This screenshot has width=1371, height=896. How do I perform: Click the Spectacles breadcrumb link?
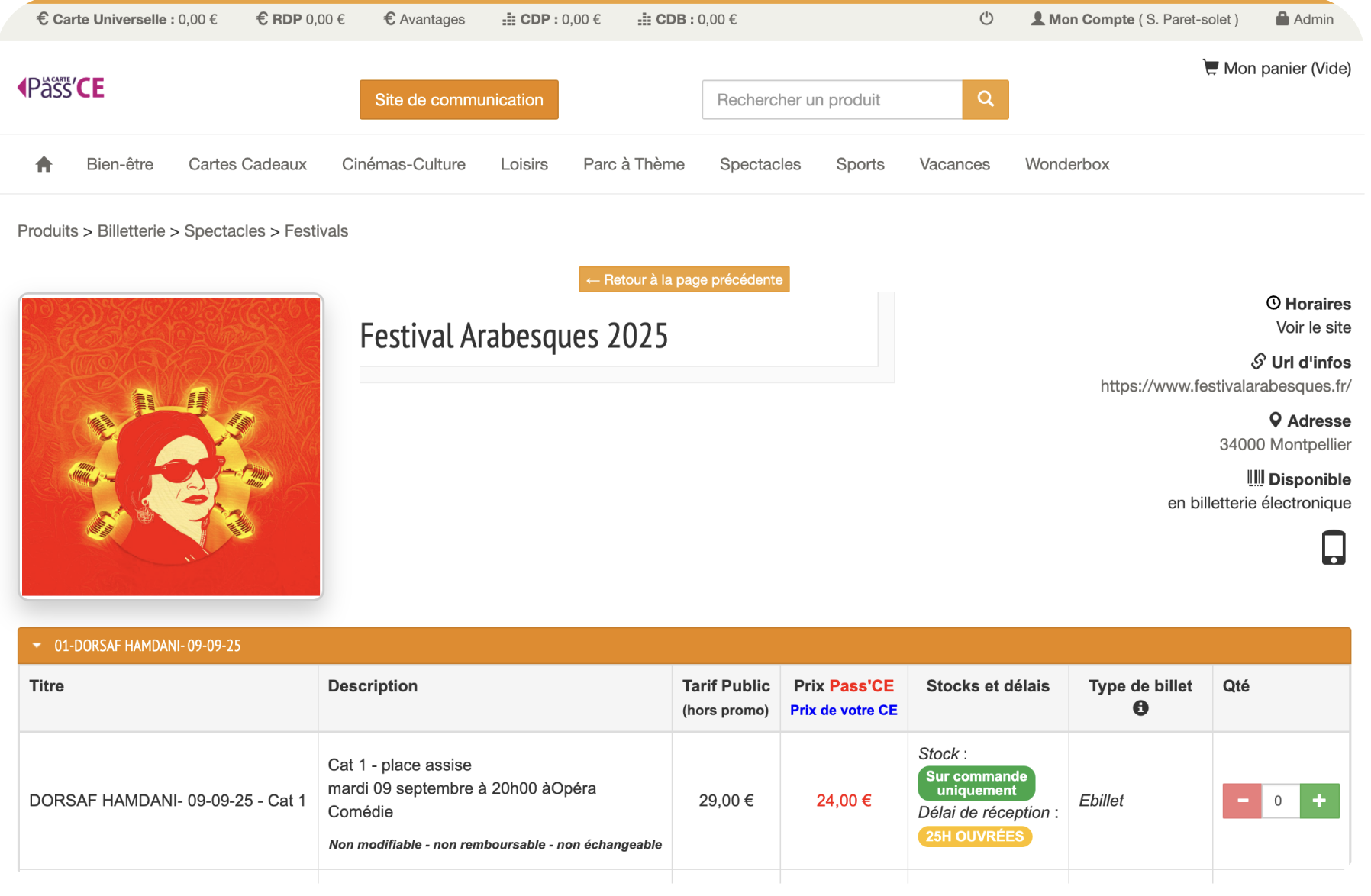225,230
